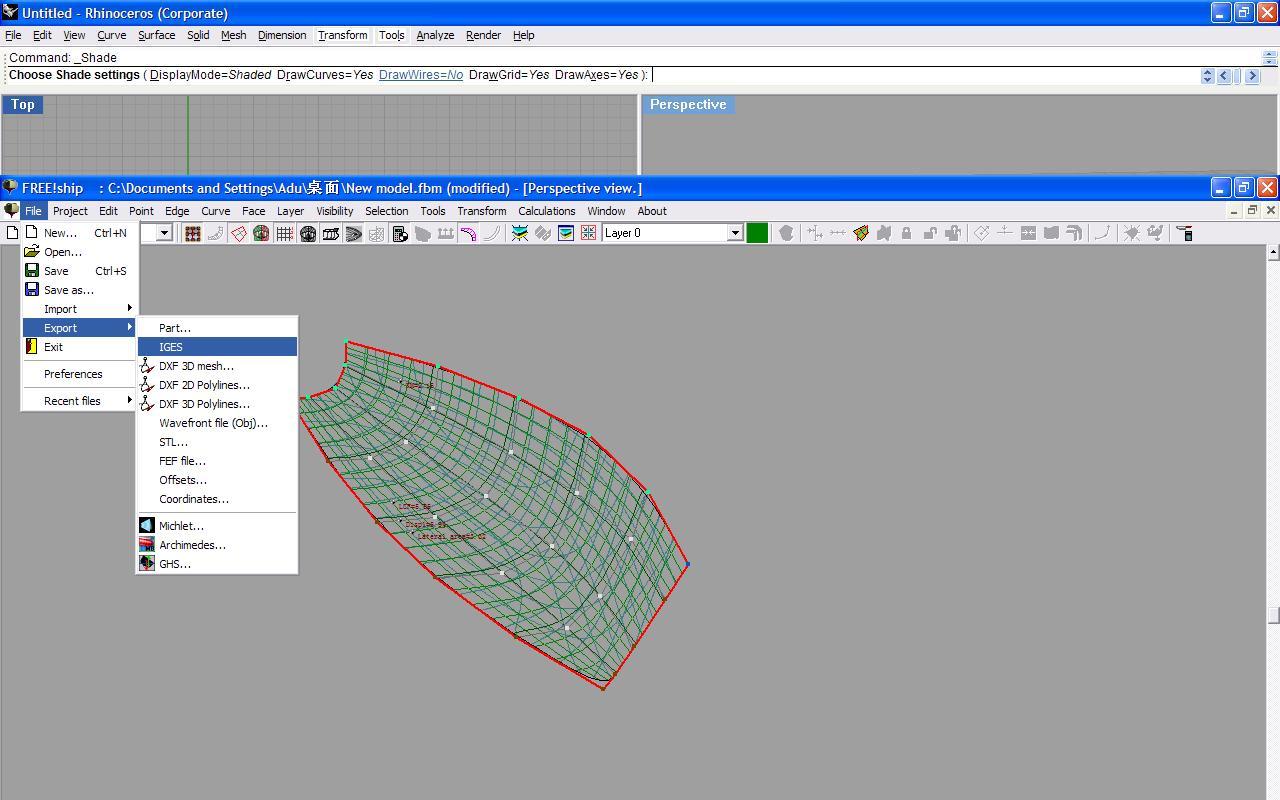Image resolution: width=1280 pixels, height=800 pixels.
Task: Click the GHS export icon
Action: click(x=147, y=564)
